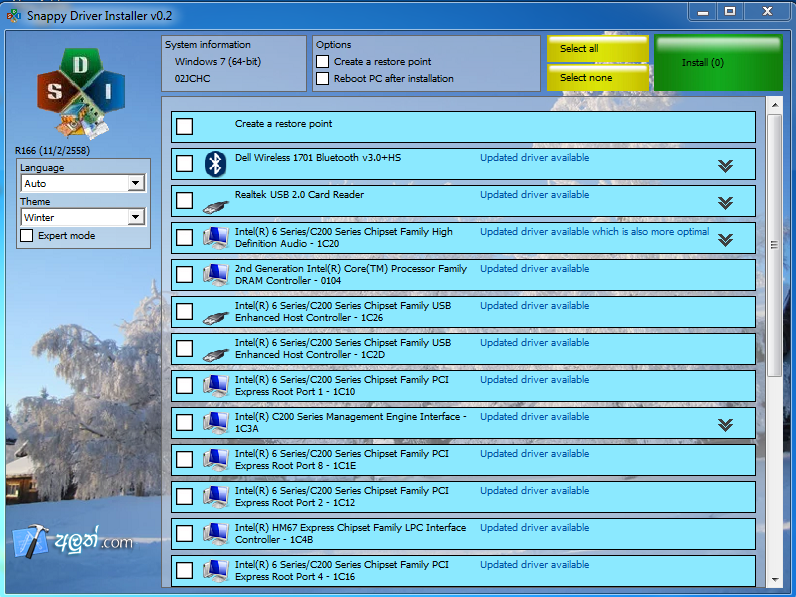Viewport: 796px width, 597px height.
Task: Select the Realtek USB 2.0 Card Reader checkbox
Action: tap(184, 201)
